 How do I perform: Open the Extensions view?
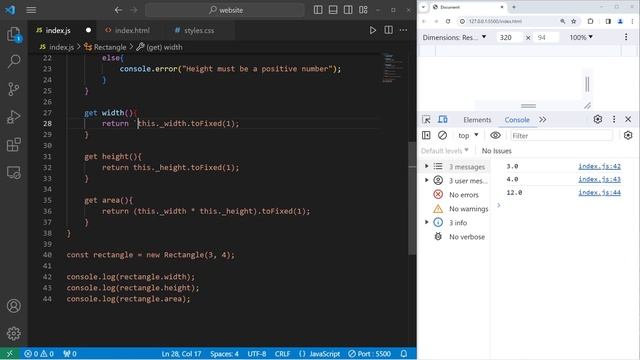[13, 144]
